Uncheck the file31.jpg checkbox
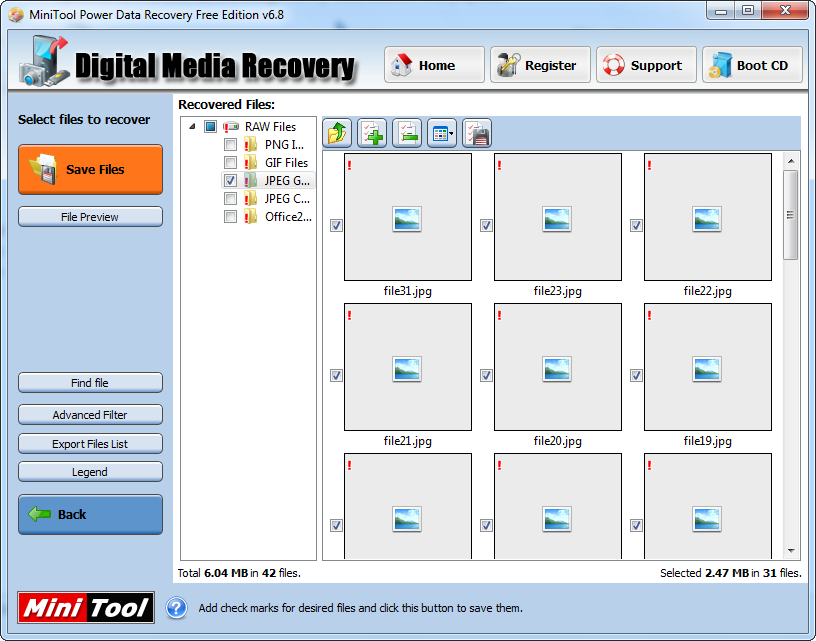Screen dimensions: 816x641 [336, 225]
